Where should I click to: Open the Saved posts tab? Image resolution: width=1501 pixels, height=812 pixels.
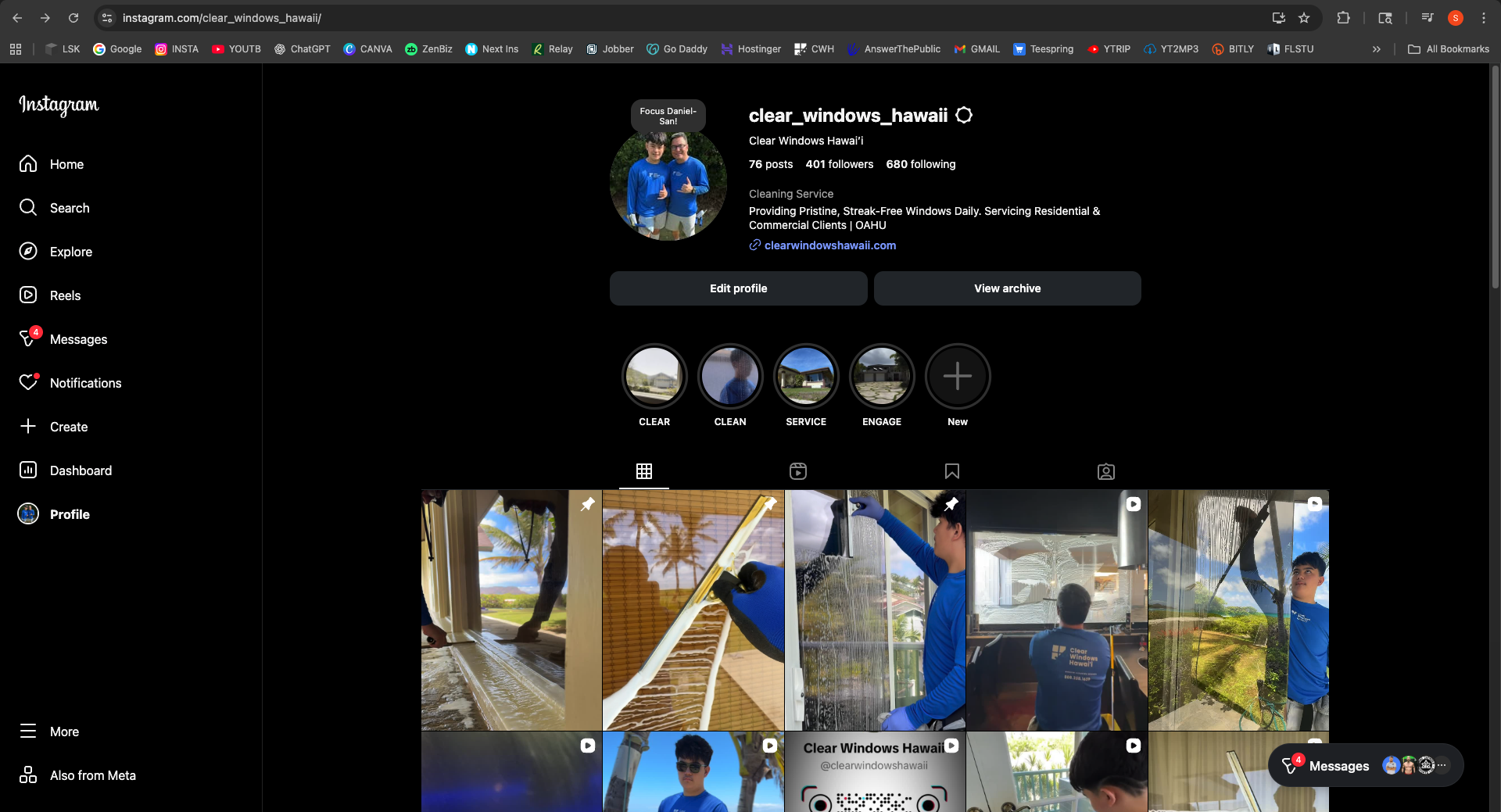[x=951, y=471]
